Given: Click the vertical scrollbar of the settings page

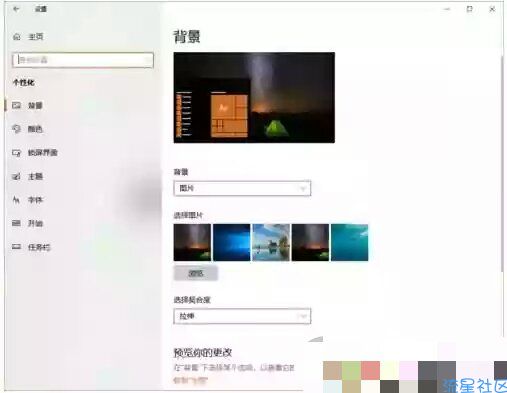Looking at the screenshot, I should [x=503, y=163].
